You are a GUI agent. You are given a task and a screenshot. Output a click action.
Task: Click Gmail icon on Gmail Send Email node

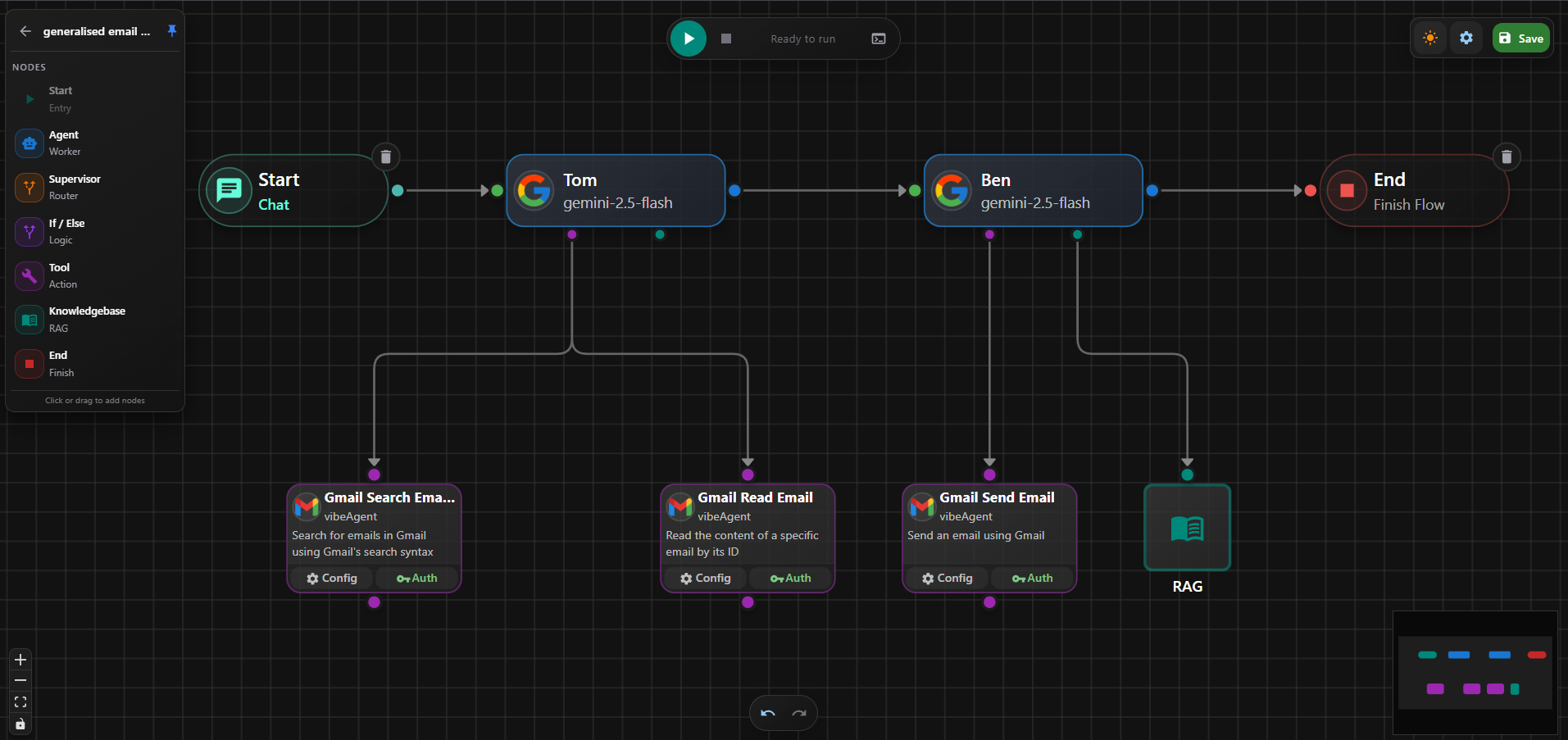[x=922, y=506]
